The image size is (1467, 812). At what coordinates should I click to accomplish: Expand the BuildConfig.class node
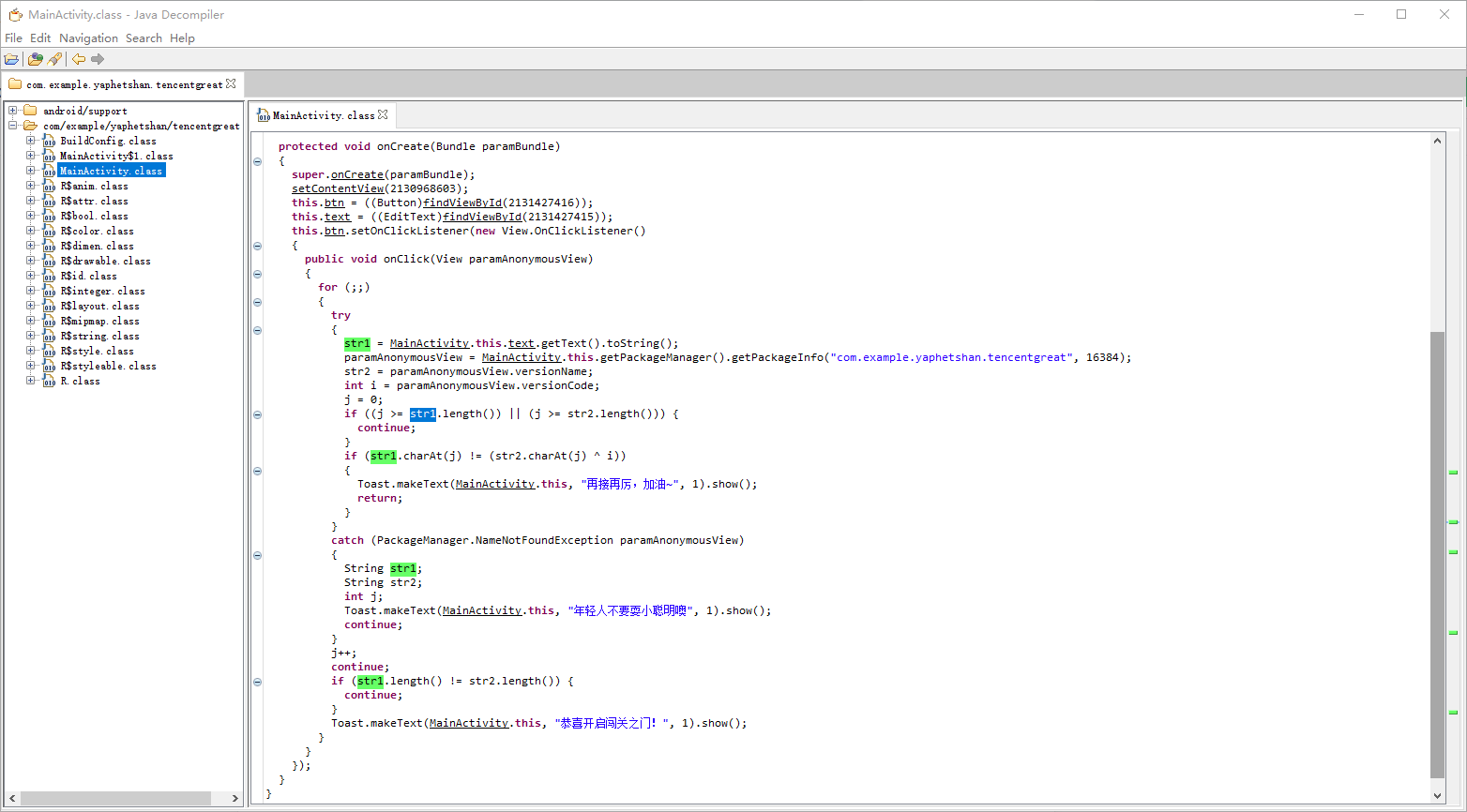pos(30,141)
